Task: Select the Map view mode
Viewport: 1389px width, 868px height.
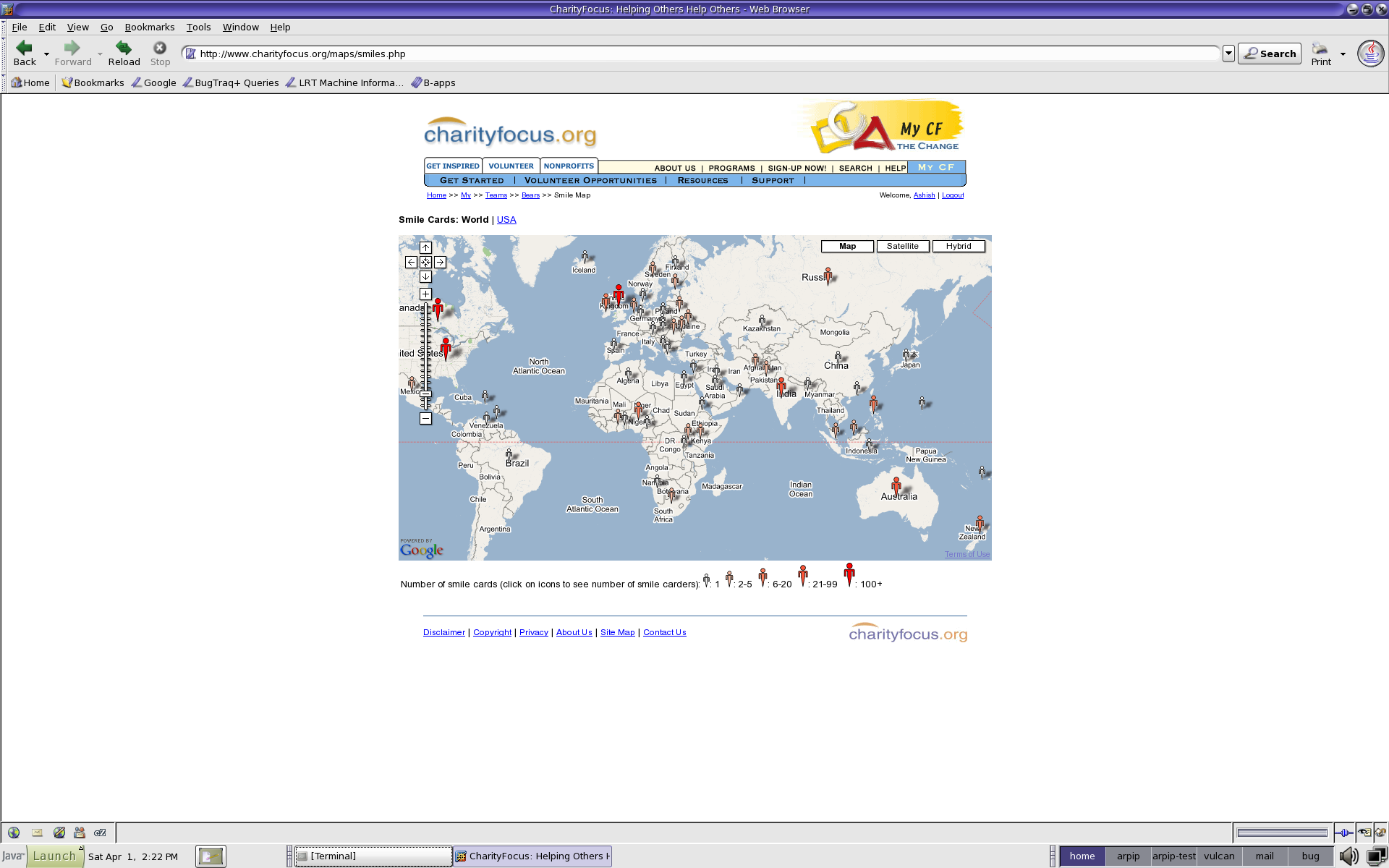Action: (847, 246)
